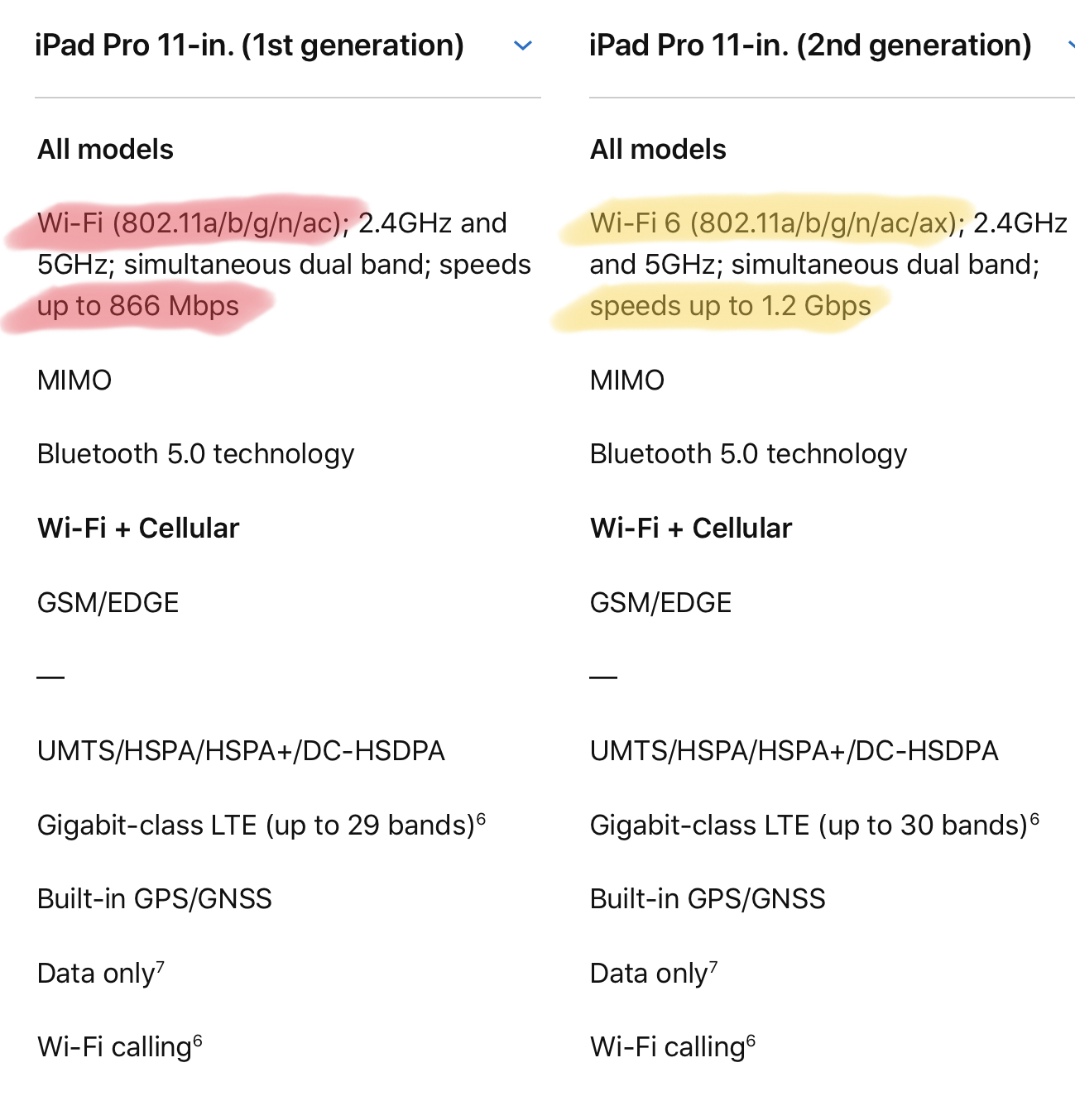Open footnote 7 on 2nd generation Data only
1075x1120 pixels.
point(713,966)
